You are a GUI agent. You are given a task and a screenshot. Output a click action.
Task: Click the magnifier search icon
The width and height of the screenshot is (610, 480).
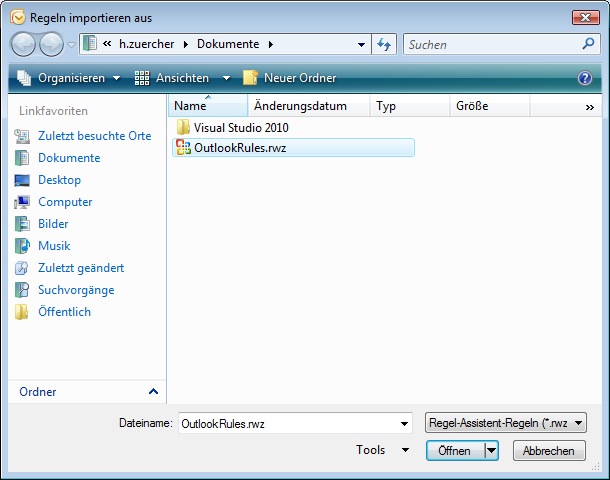pos(588,44)
